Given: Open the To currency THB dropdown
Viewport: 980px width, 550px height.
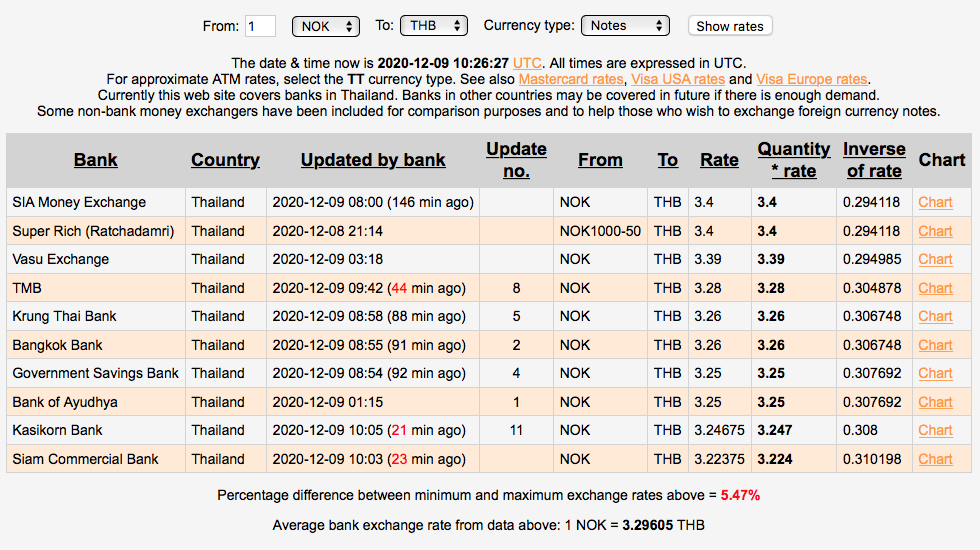Looking at the screenshot, I should (x=433, y=26).
